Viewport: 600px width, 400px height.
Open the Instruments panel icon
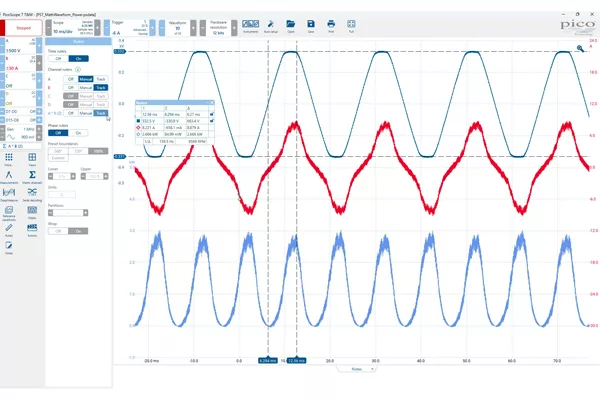pos(251,26)
